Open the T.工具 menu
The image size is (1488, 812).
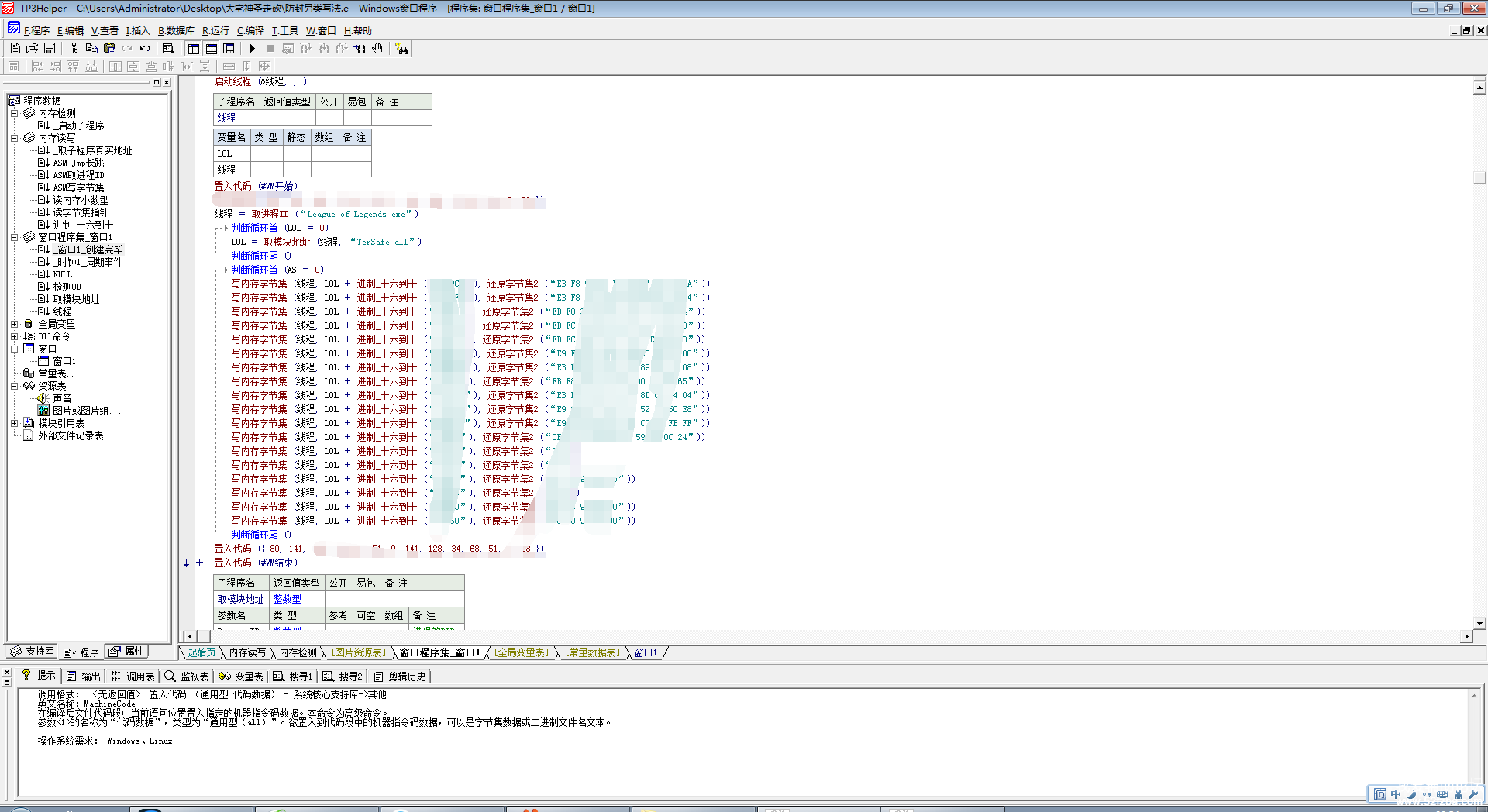[x=284, y=31]
